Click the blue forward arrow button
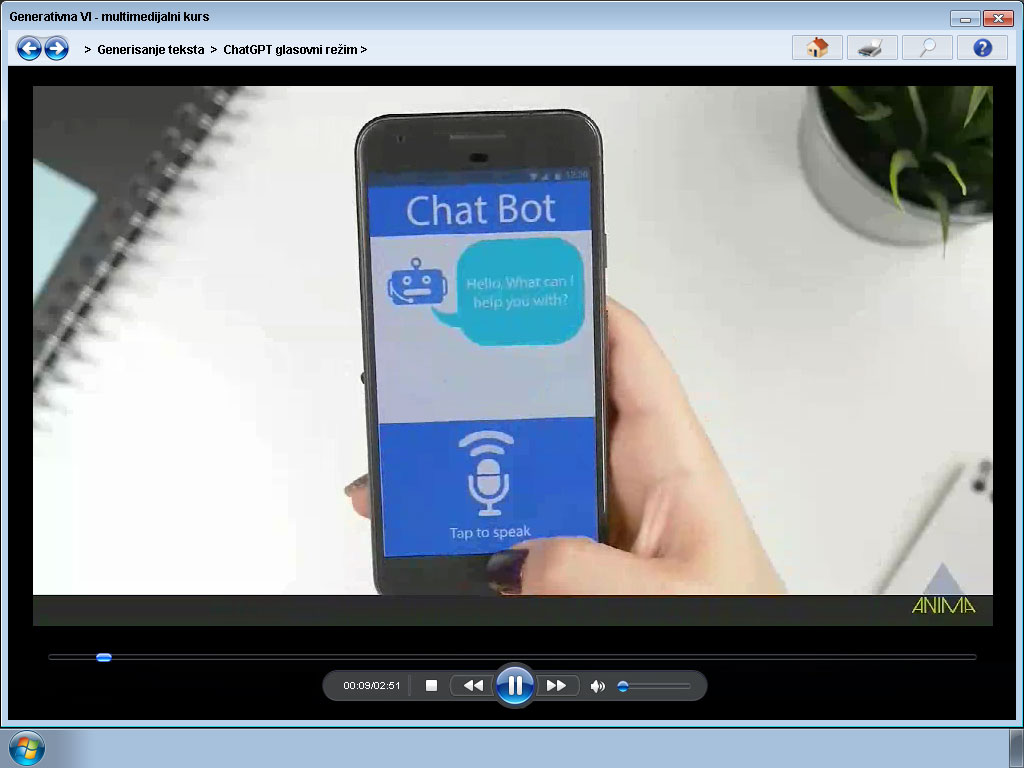 56,48
